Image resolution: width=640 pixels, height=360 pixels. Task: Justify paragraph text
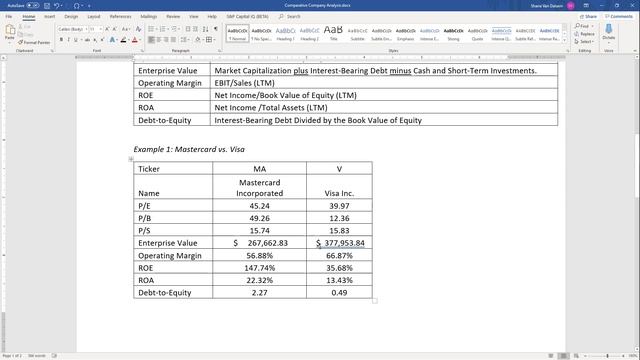tap(173, 40)
